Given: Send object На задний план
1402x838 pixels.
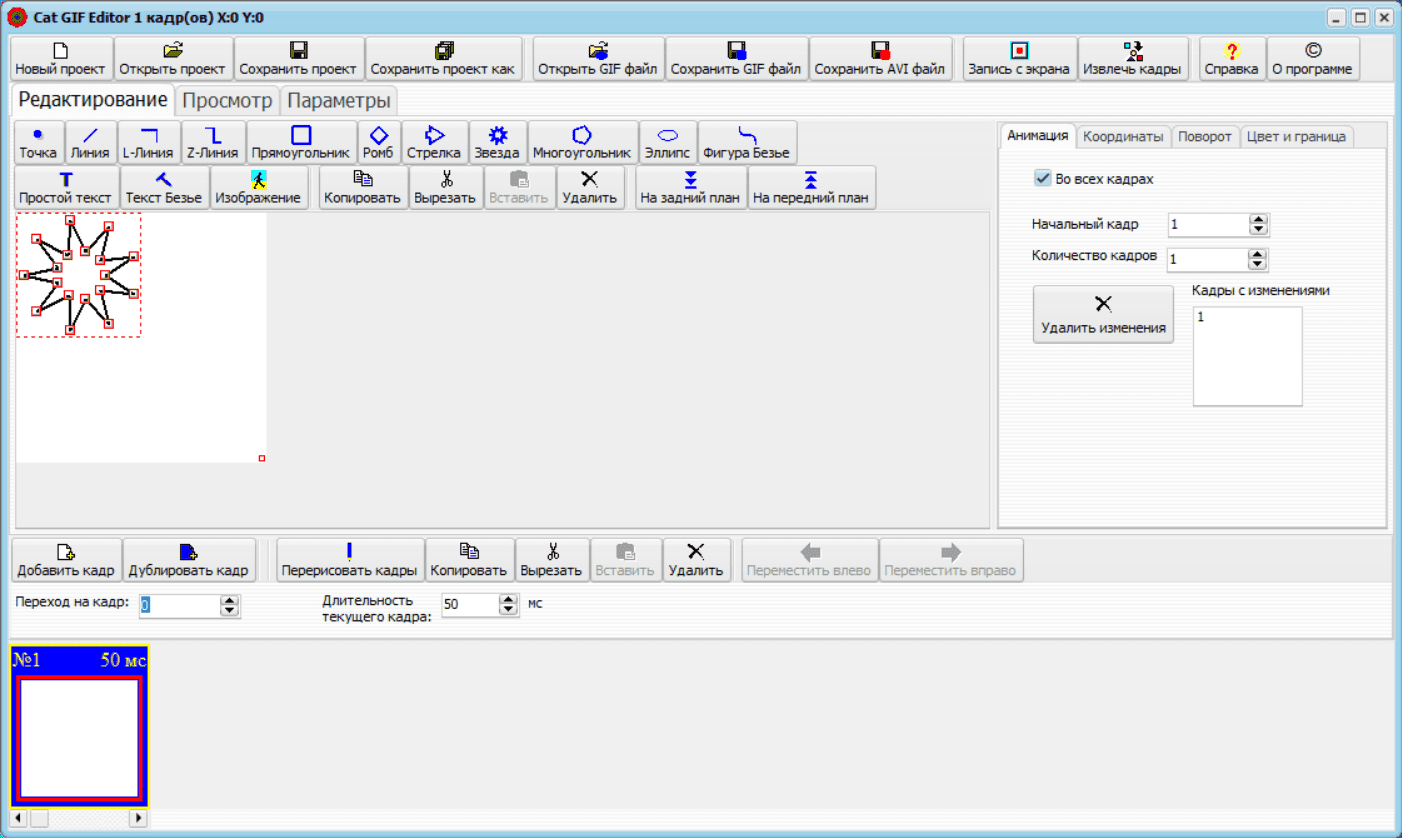Looking at the screenshot, I should (x=691, y=187).
